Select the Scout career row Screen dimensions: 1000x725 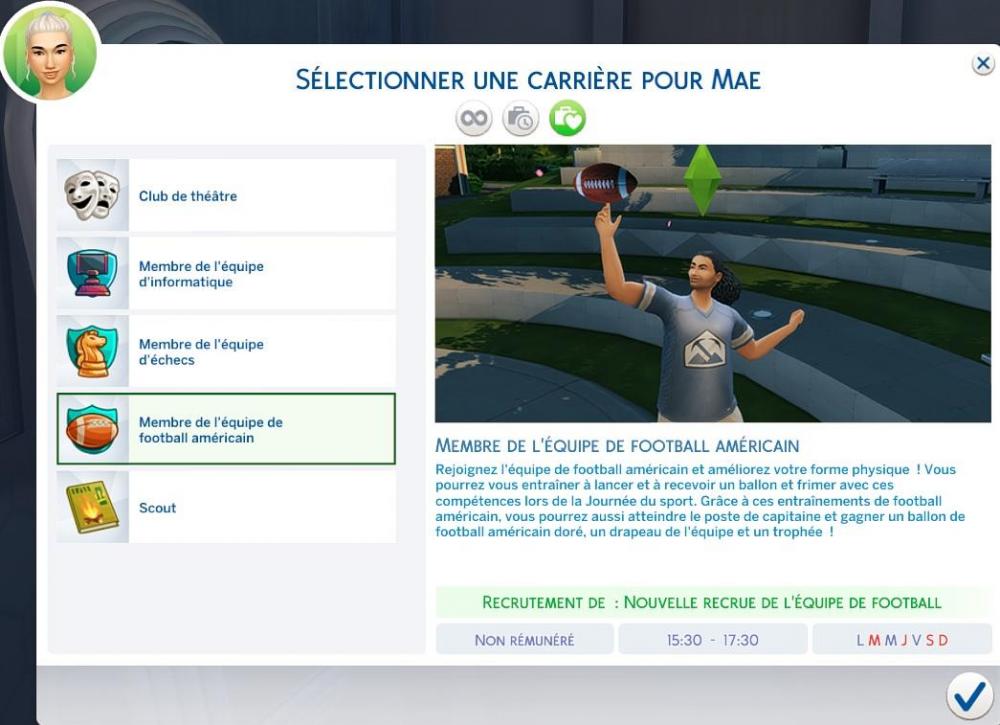pos(226,507)
